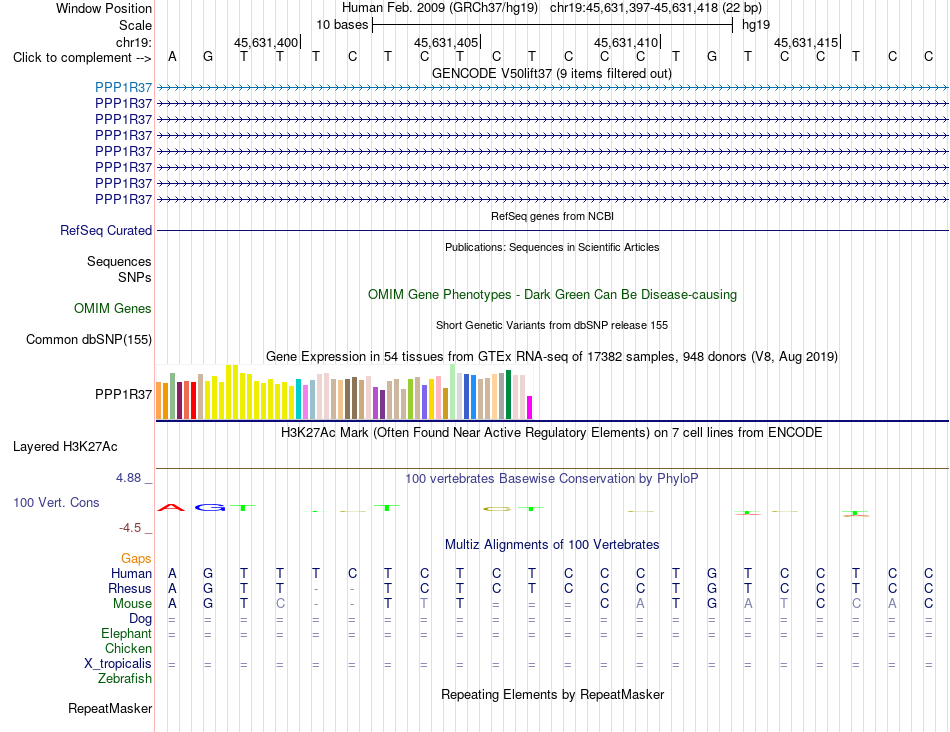Click the dark green GTEx expression bar

[509, 394]
